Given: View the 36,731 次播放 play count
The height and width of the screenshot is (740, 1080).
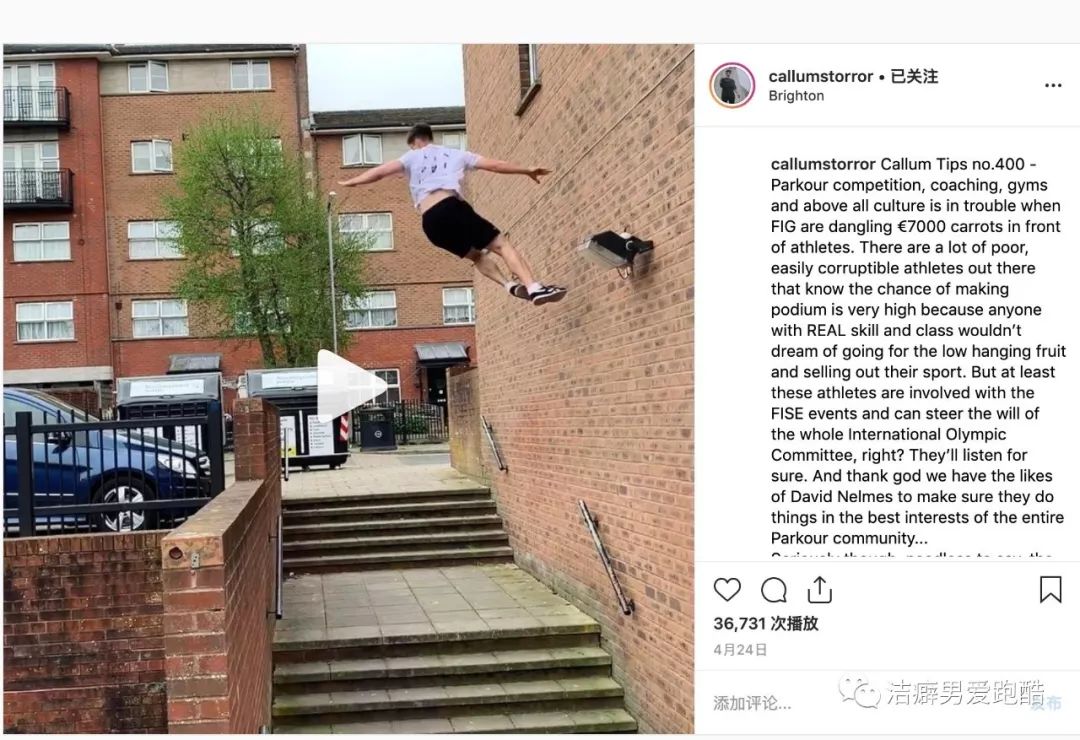Looking at the screenshot, I should pyautogui.click(x=765, y=624).
